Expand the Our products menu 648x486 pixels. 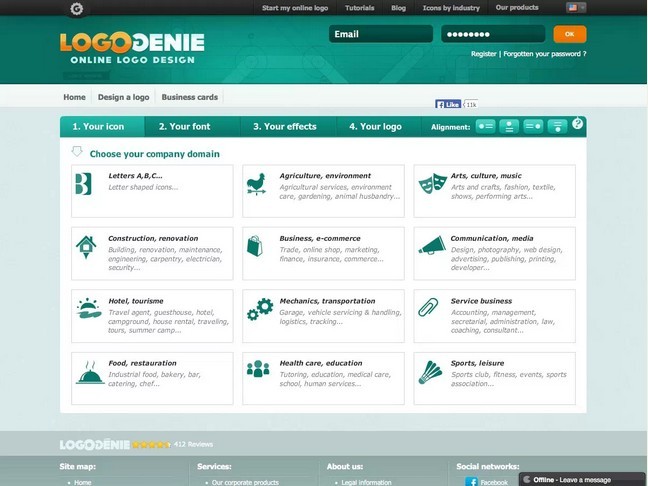point(517,8)
